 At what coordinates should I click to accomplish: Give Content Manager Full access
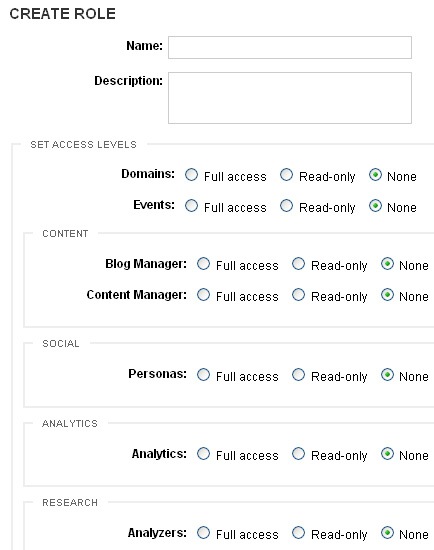203,295
